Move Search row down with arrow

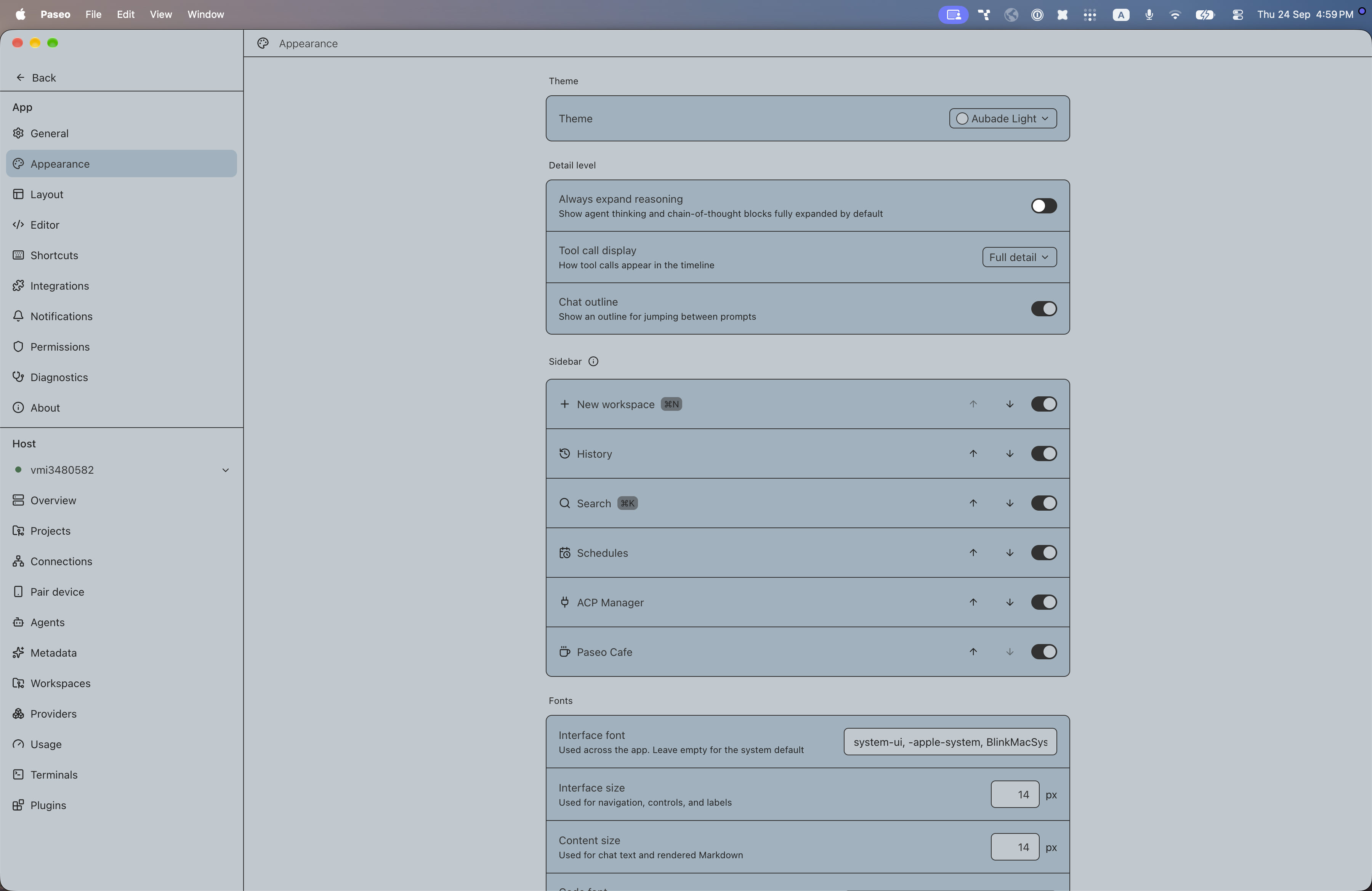tap(1010, 503)
